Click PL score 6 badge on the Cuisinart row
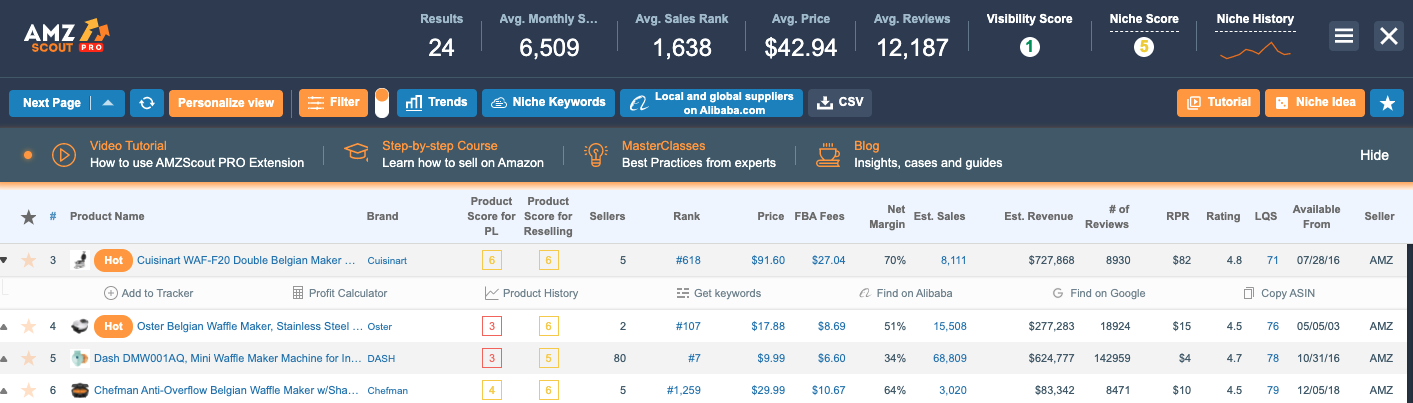 pyautogui.click(x=491, y=260)
